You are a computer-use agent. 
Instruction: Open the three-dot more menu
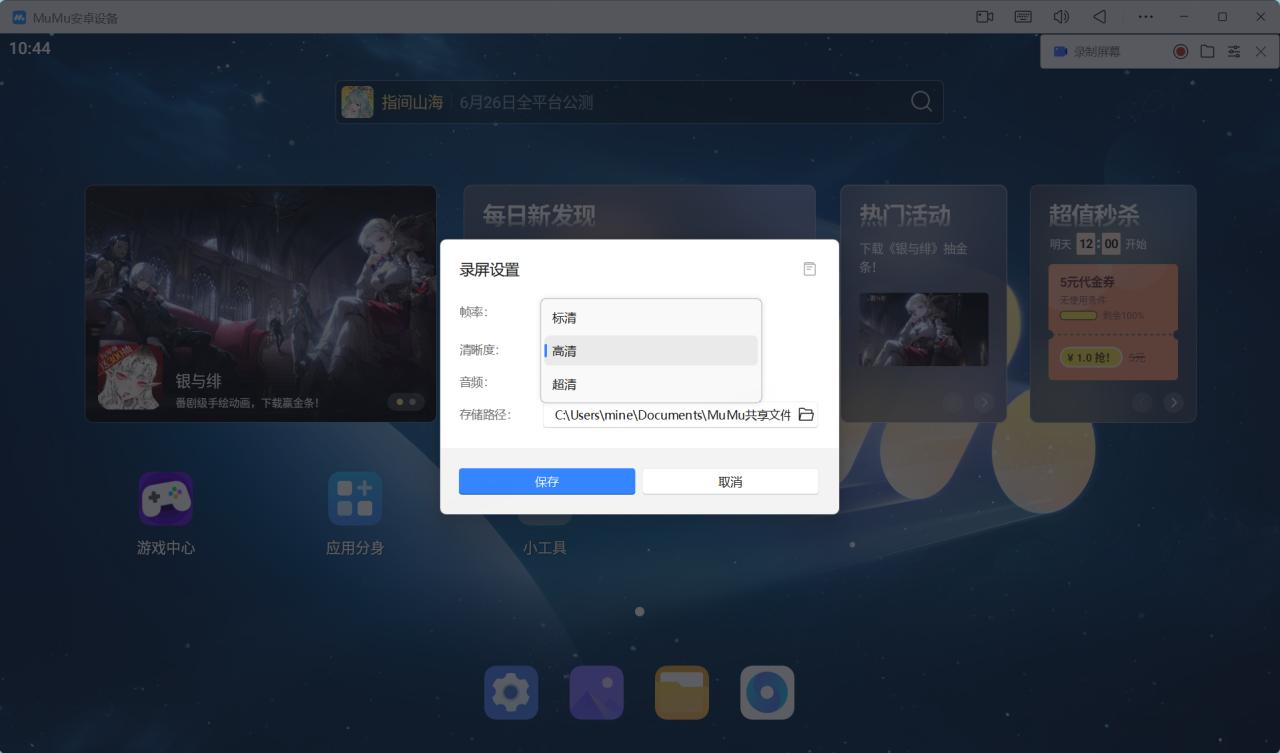[x=1145, y=17]
